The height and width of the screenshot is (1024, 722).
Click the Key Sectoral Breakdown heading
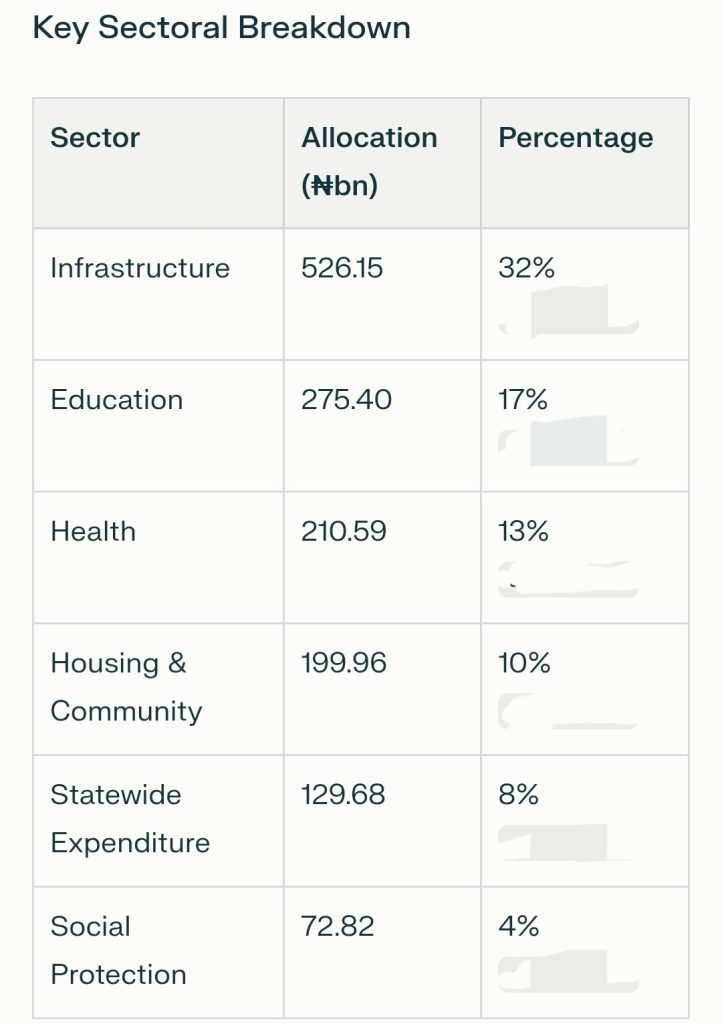(x=222, y=27)
